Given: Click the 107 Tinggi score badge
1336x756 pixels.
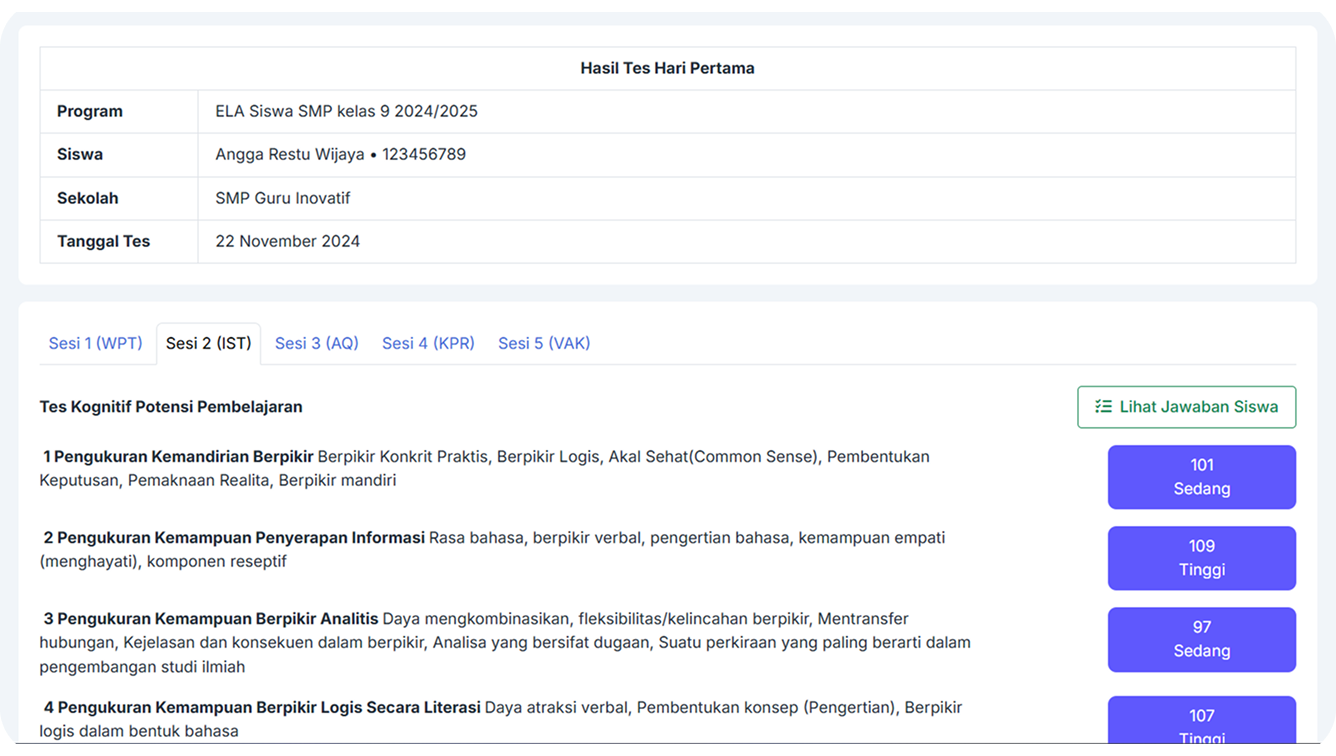Looking at the screenshot, I should [1201, 722].
